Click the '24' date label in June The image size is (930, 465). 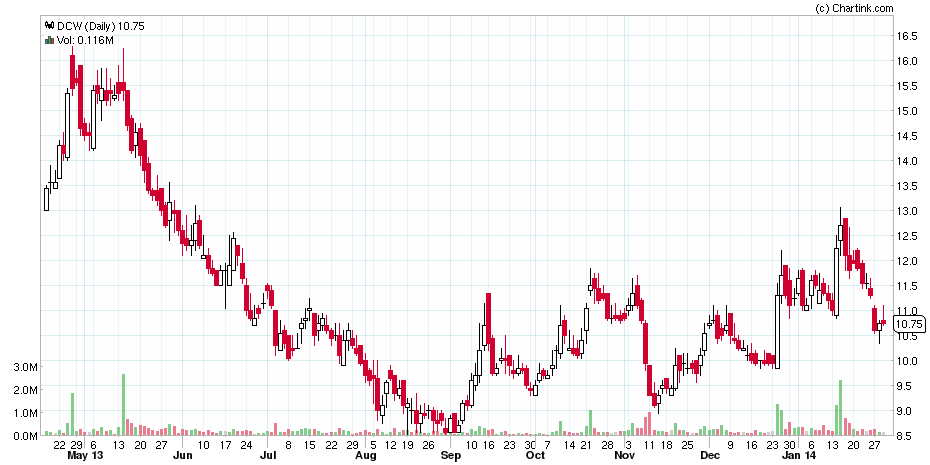pos(246,445)
